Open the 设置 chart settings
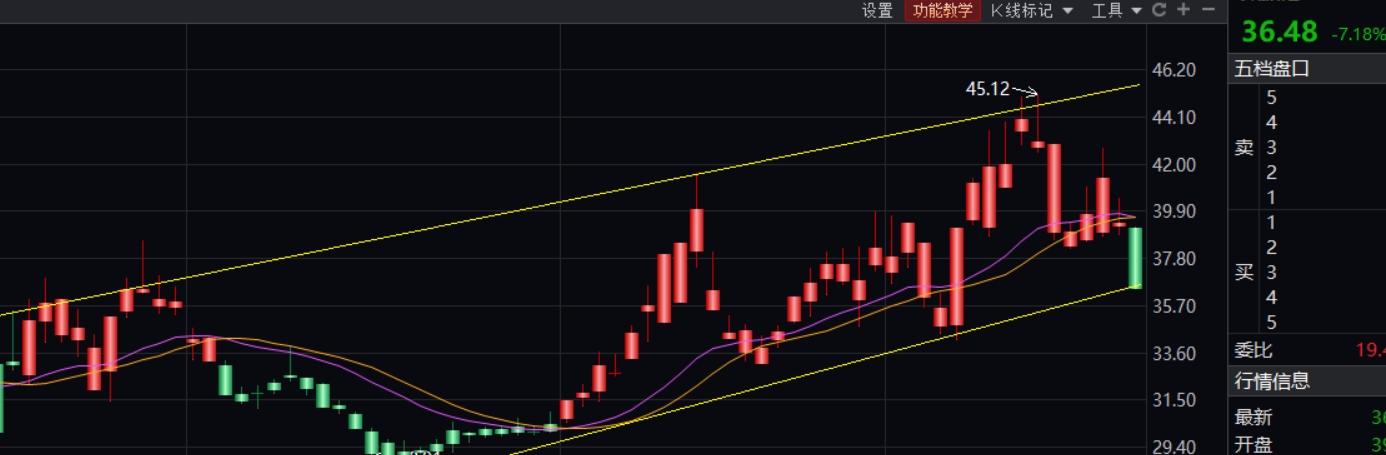This screenshot has height=455, width=1386. [x=877, y=10]
